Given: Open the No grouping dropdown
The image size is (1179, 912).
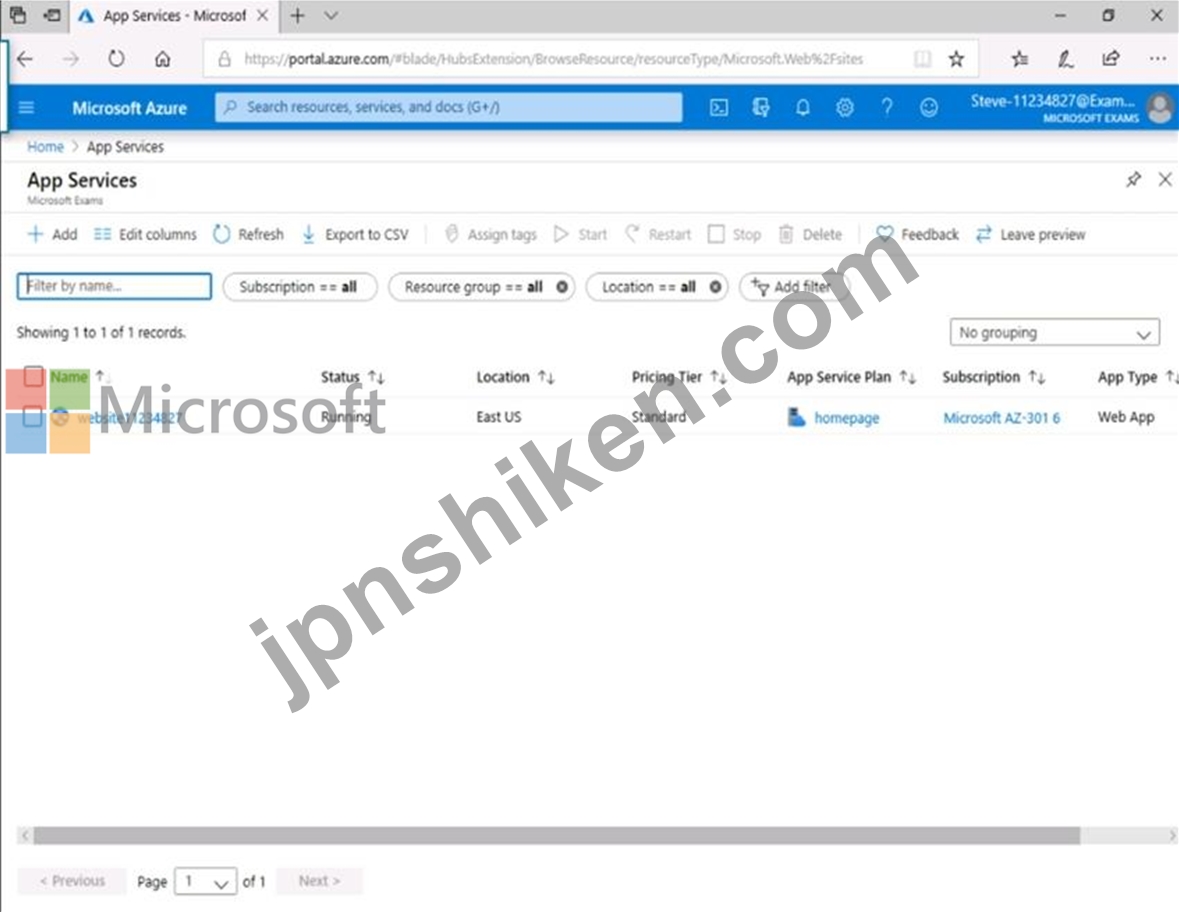Looking at the screenshot, I should (1054, 332).
